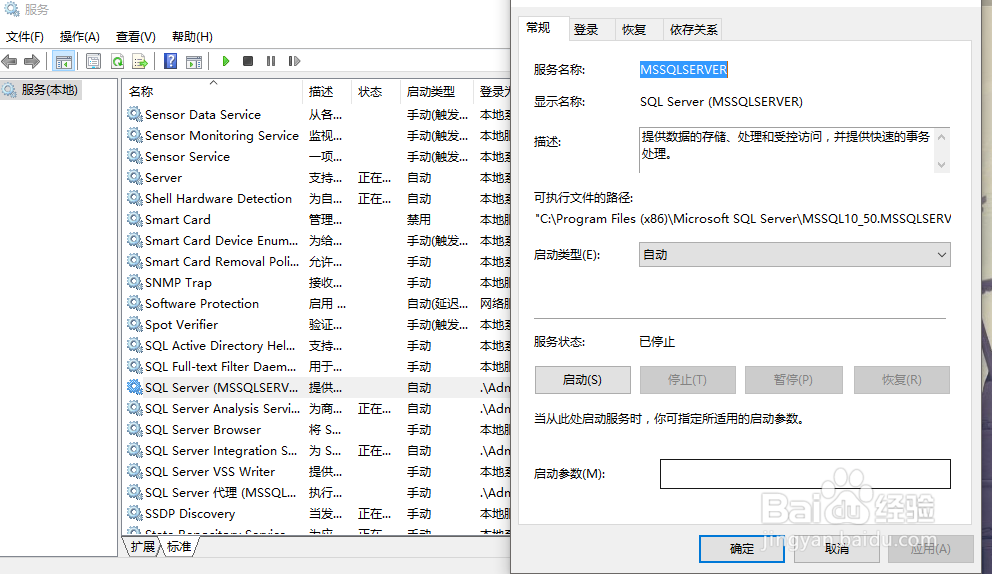Click the Stop Service square icon
The image size is (992, 574).
tap(248, 61)
